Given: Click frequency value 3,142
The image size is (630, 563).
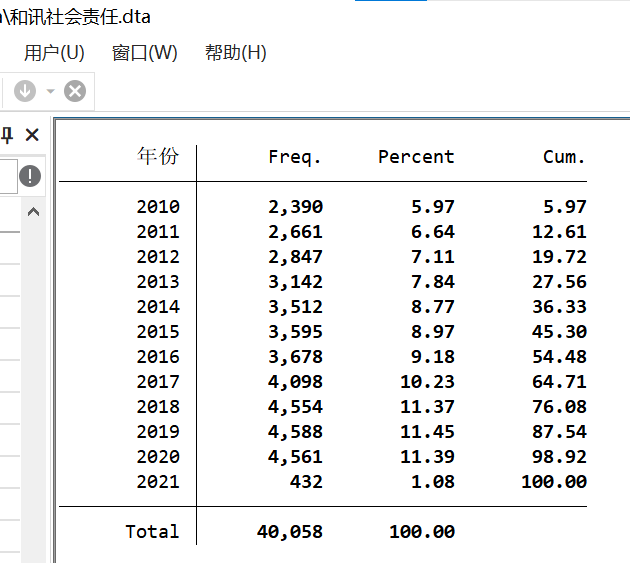Looking at the screenshot, I should tap(295, 282).
